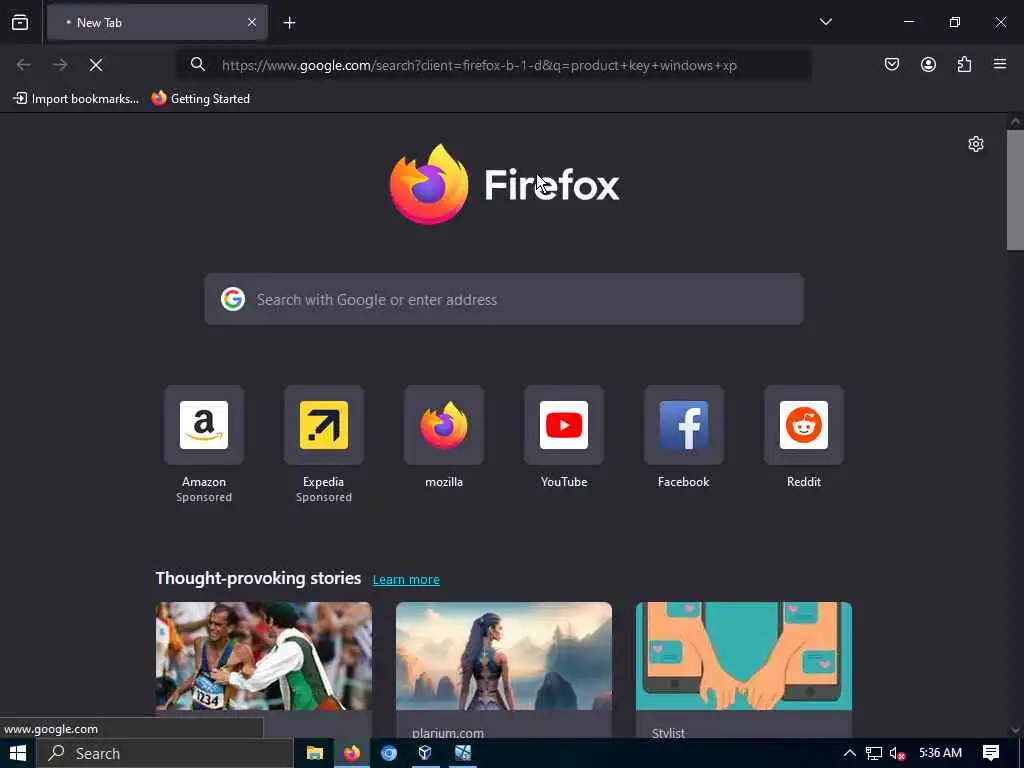Go back with the back arrow
The height and width of the screenshot is (768, 1024).
click(24, 65)
